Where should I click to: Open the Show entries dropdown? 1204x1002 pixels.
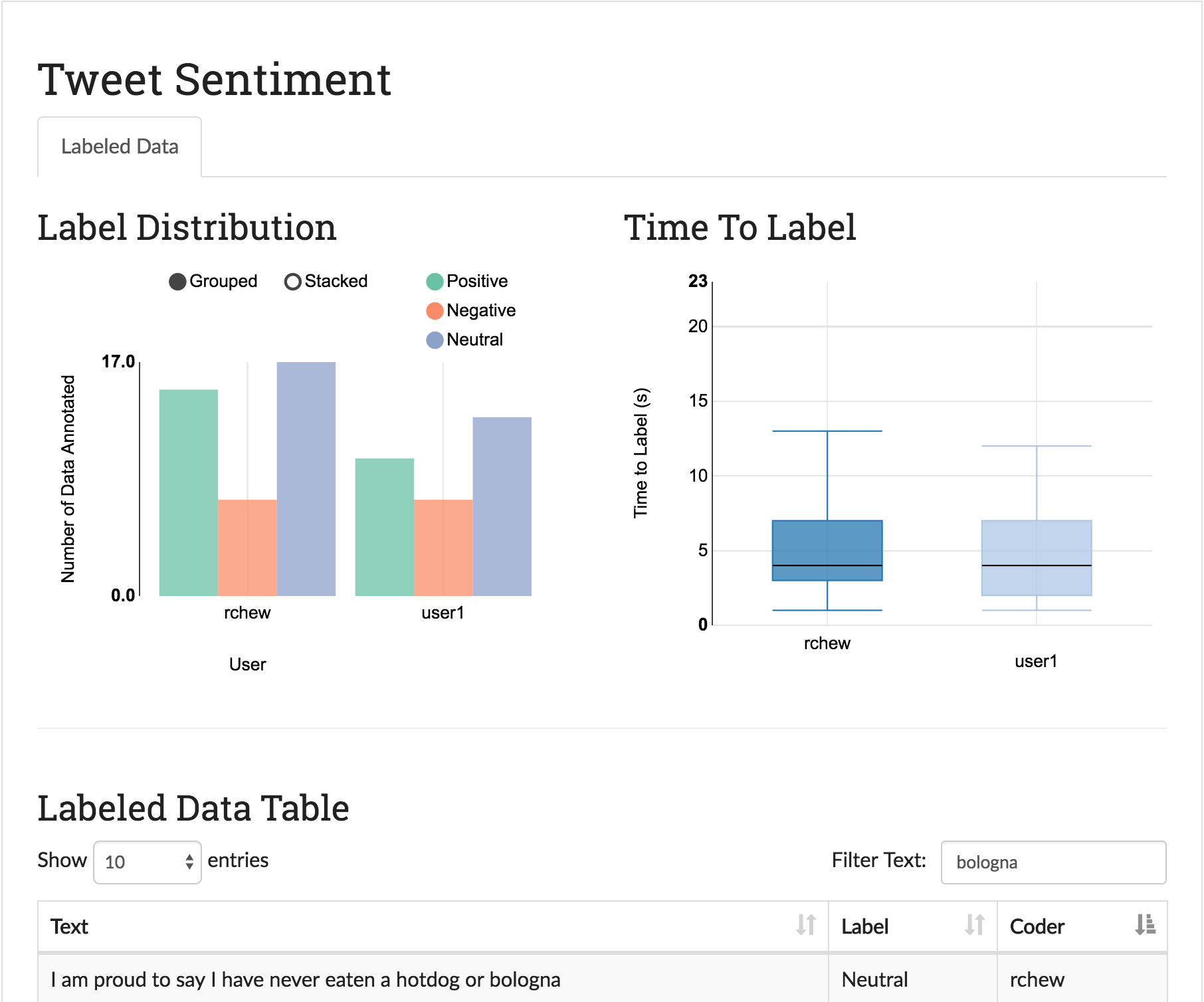tap(148, 862)
